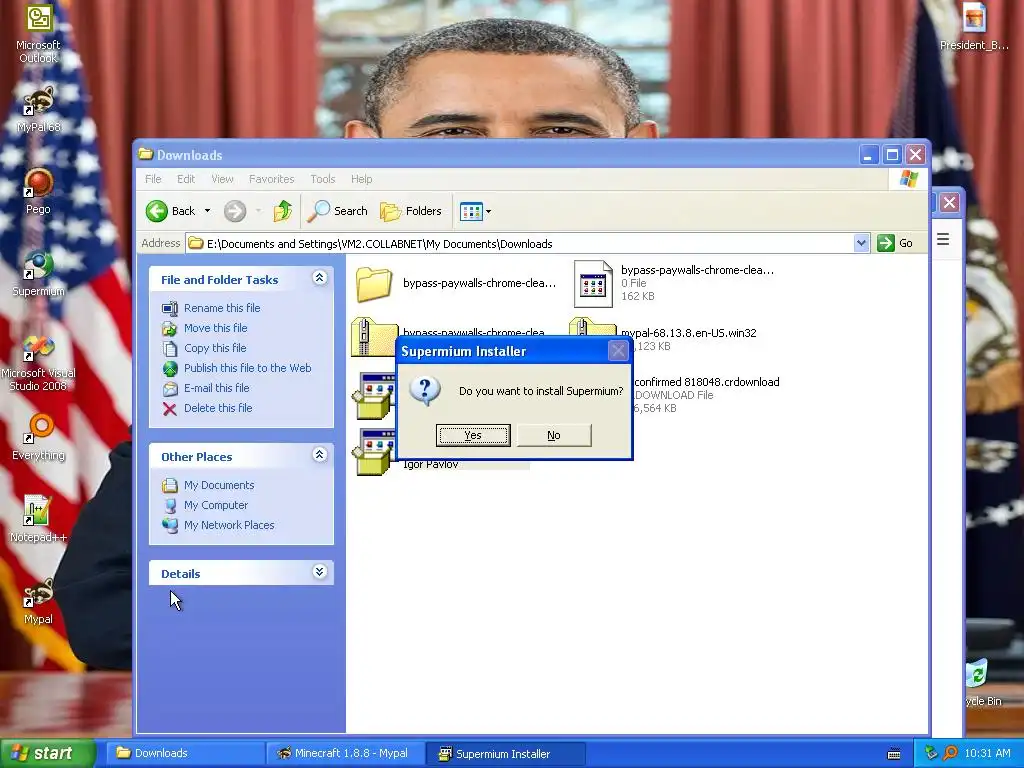Open Microsoft Outlook desktop icon
This screenshot has height=768, width=1024.
38,34
